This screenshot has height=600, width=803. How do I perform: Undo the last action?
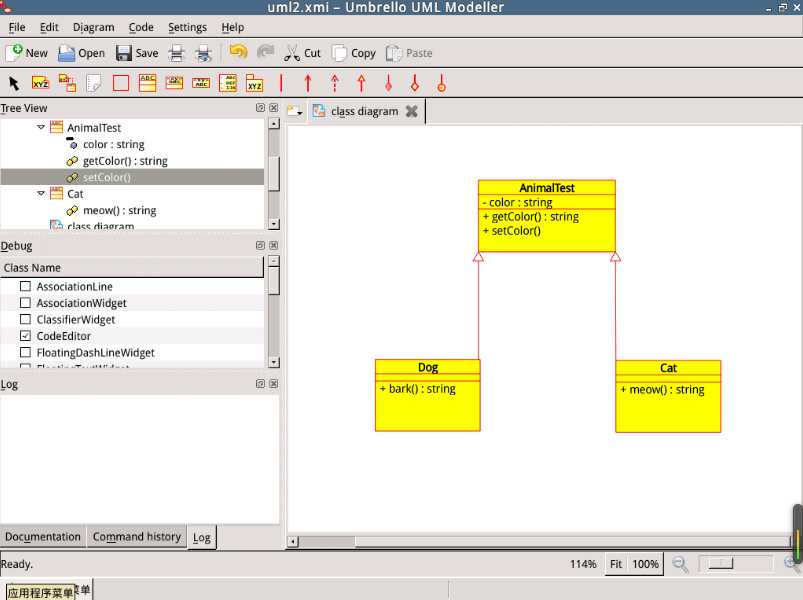pos(238,52)
